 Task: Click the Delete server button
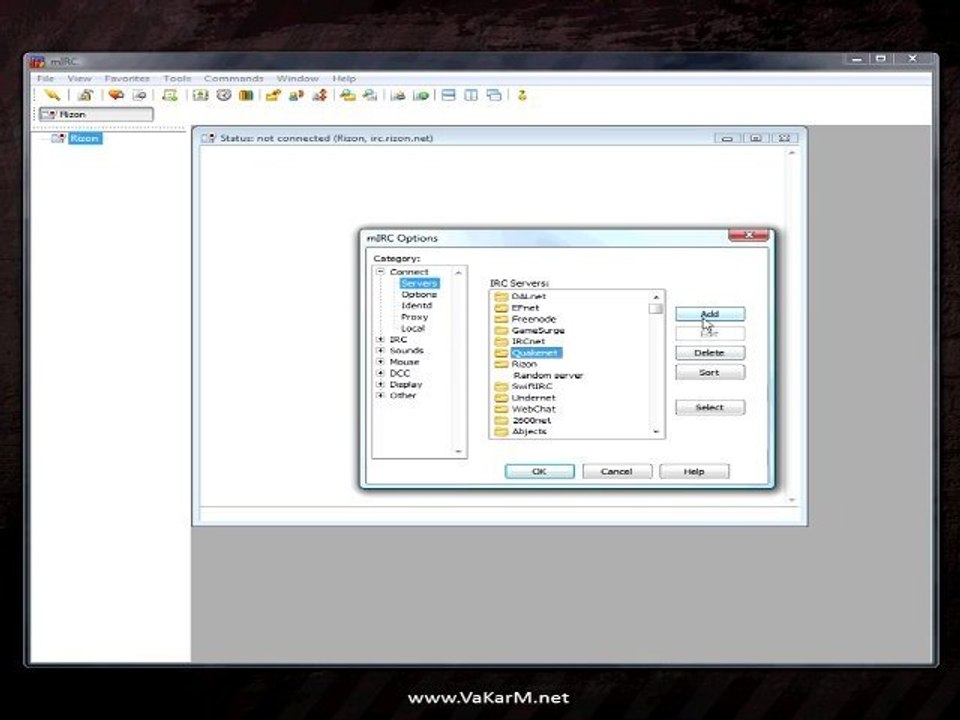click(710, 353)
